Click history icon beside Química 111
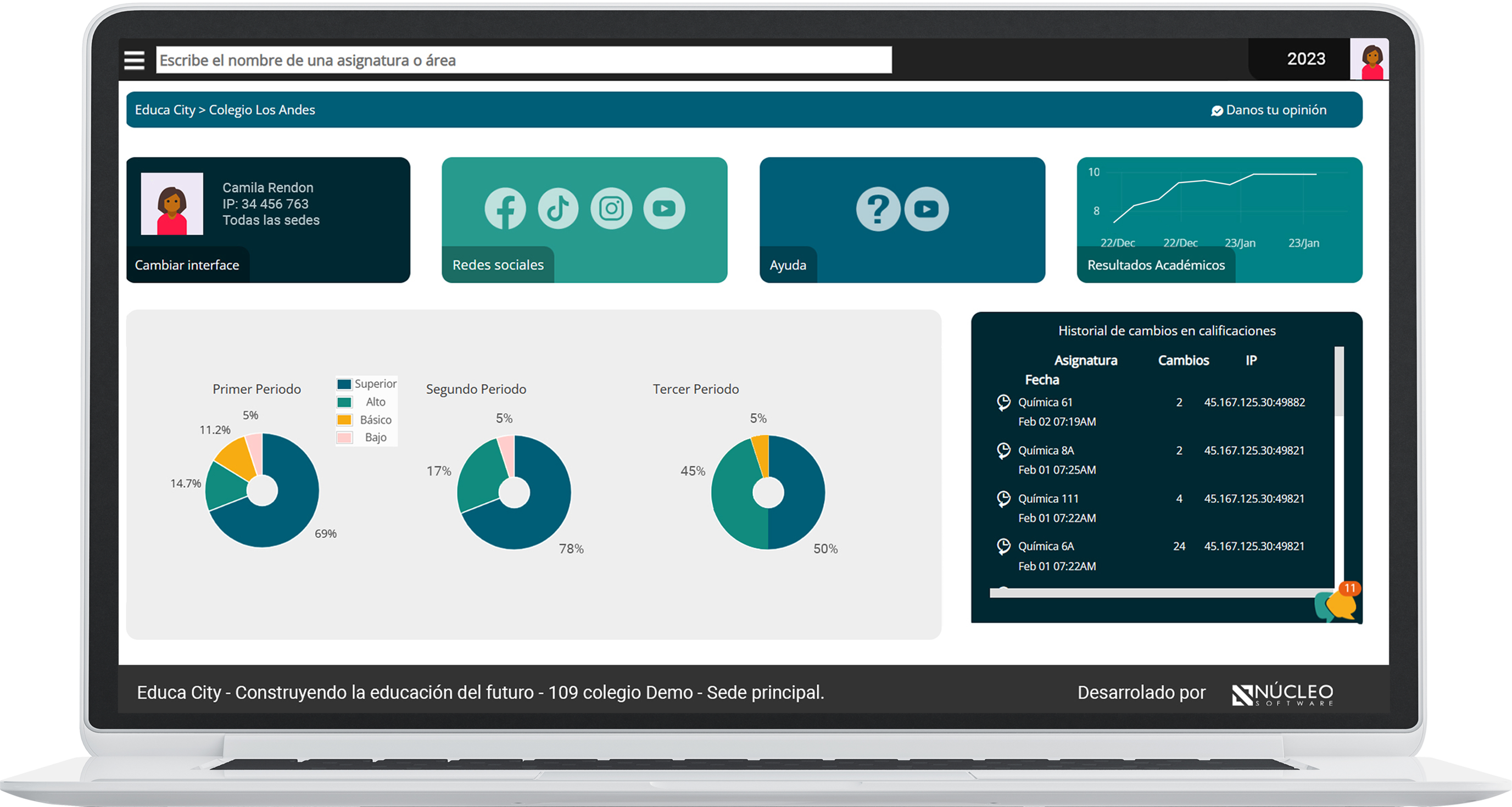This screenshot has height=807, width=1512. 1003,499
